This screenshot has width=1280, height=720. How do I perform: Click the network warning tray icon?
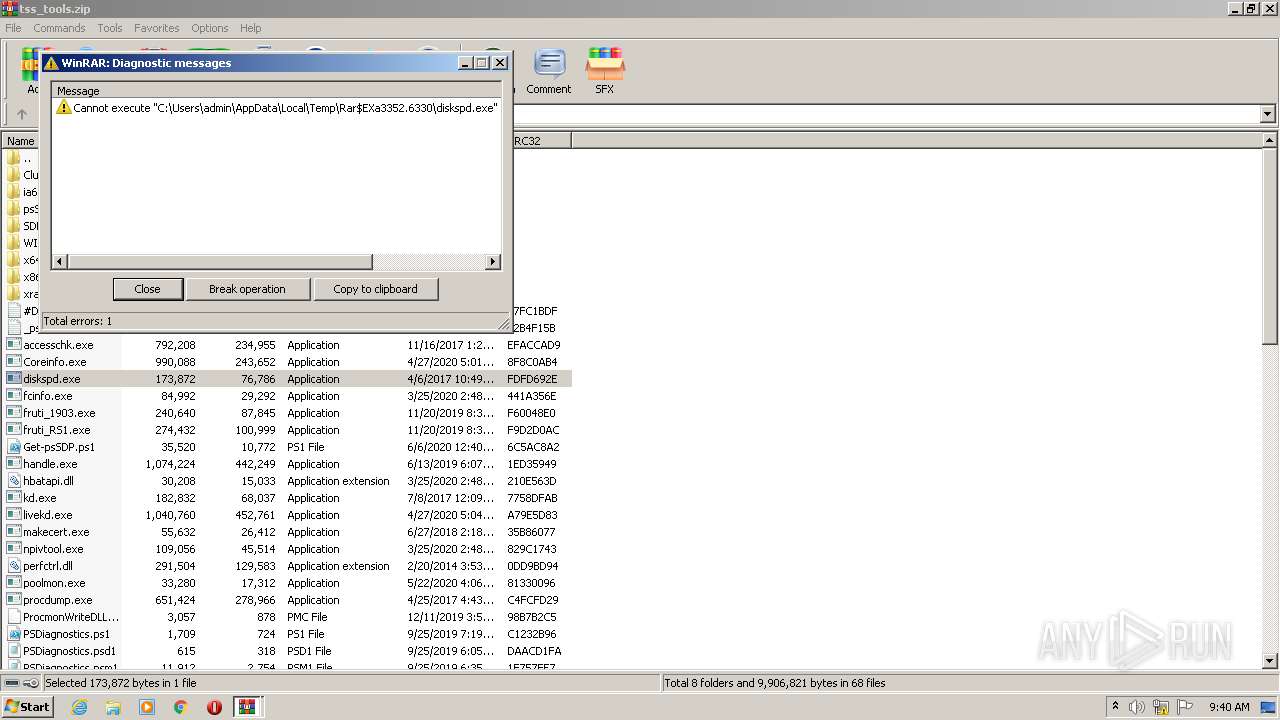pyautogui.click(x=1161, y=707)
